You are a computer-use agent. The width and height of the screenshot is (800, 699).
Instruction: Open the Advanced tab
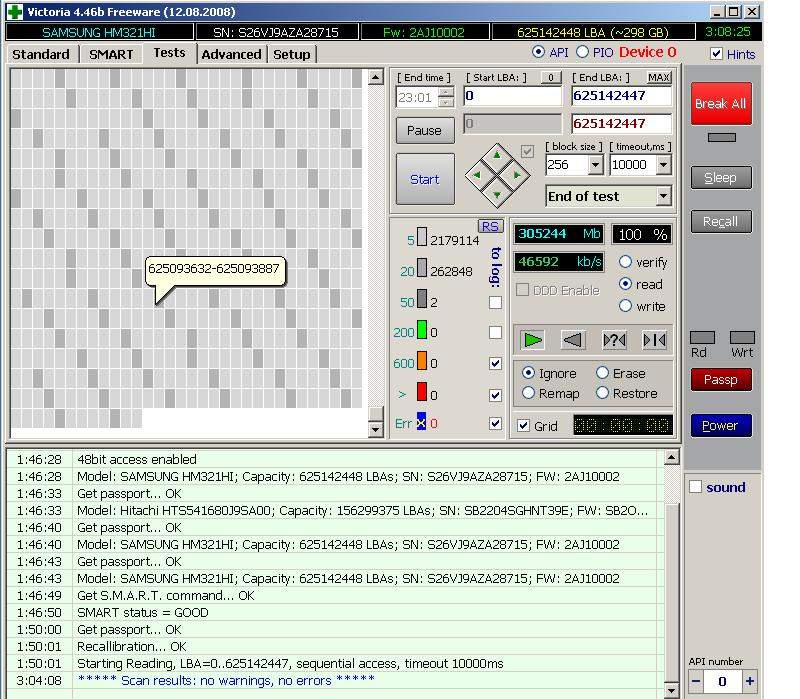(231, 54)
